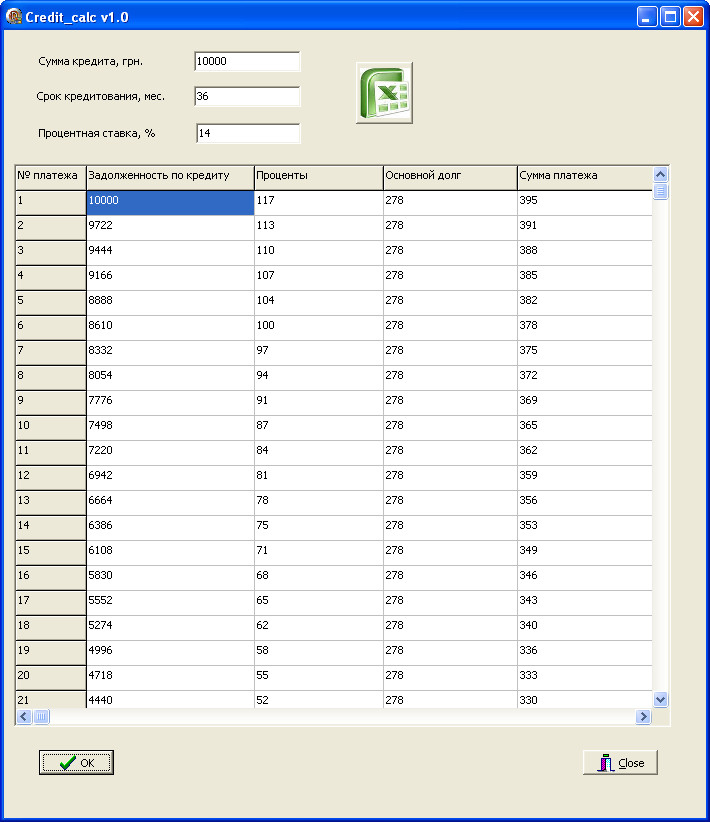This screenshot has height=822, width=710.
Task: Focus the loan amount field containing 10000
Action: [247, 62]
